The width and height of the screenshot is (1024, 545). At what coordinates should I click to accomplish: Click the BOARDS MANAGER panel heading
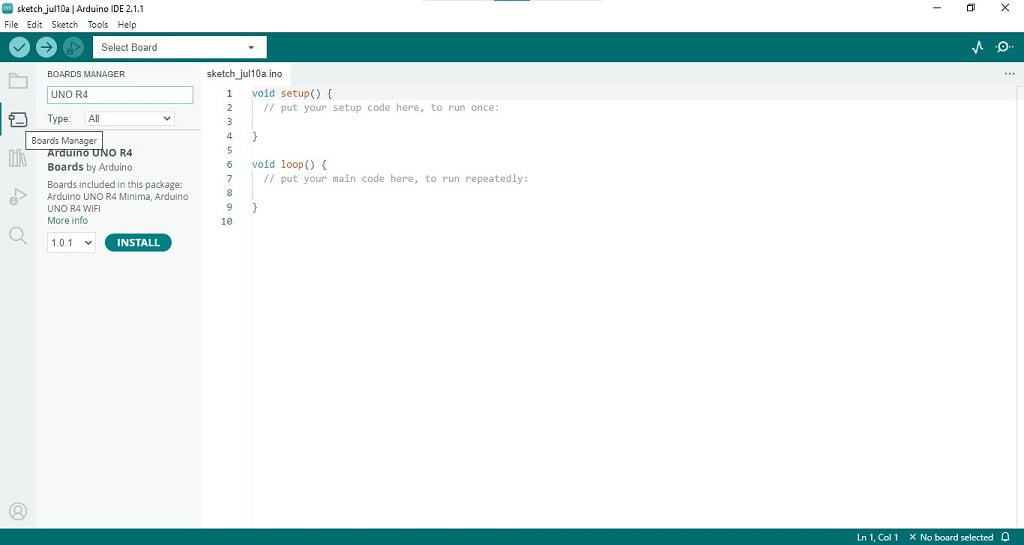pyautogui.click(x=86, y=74)
